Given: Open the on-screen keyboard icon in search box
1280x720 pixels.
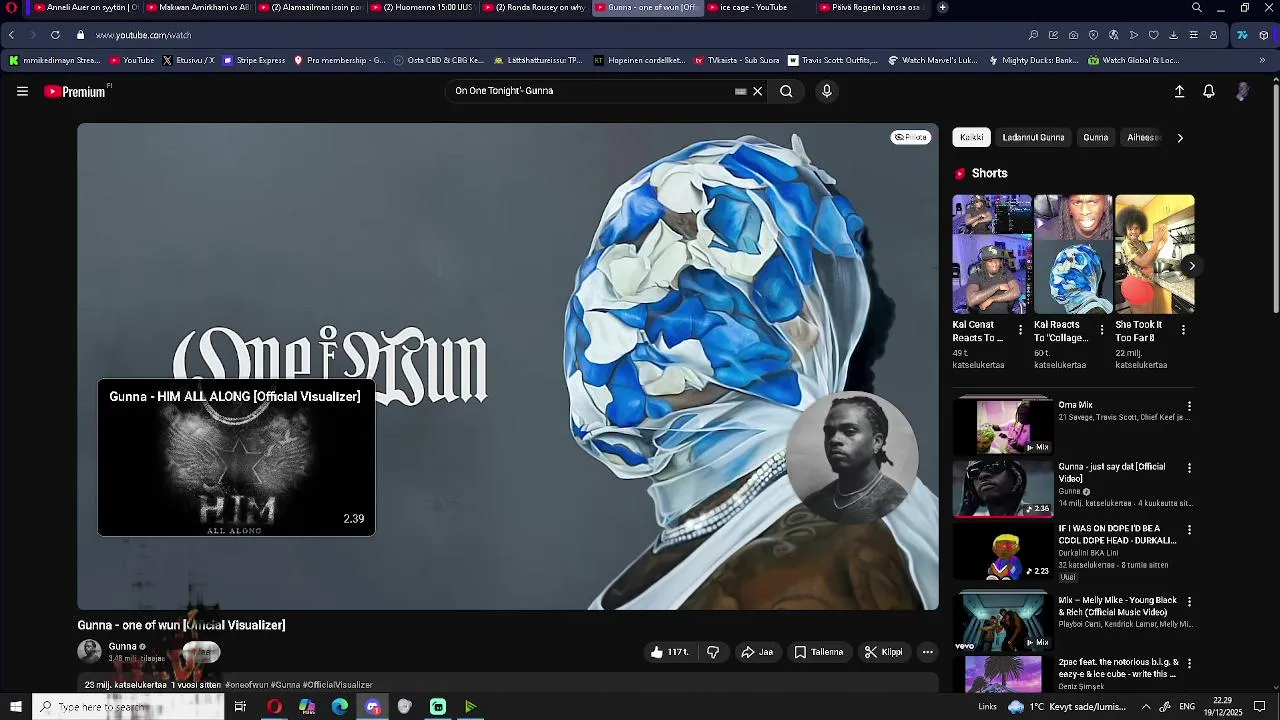Looking at the screenshot, I should pyautogui.click(x=740, y=91).
